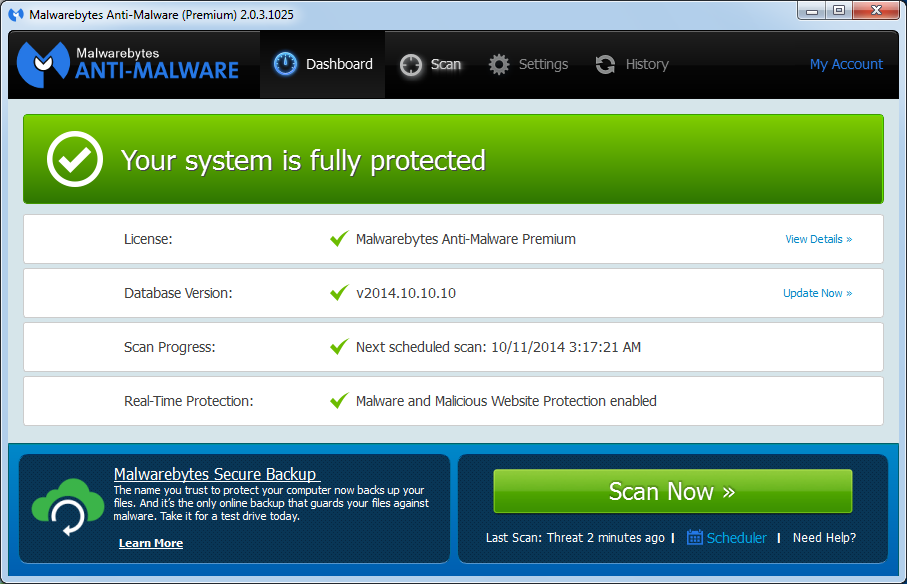The height and width of the screenshot is (584, 907).
Task: Click the green checkmark beside Real-Time Protection
Action: pyautogui.click(x=339, y=401)
